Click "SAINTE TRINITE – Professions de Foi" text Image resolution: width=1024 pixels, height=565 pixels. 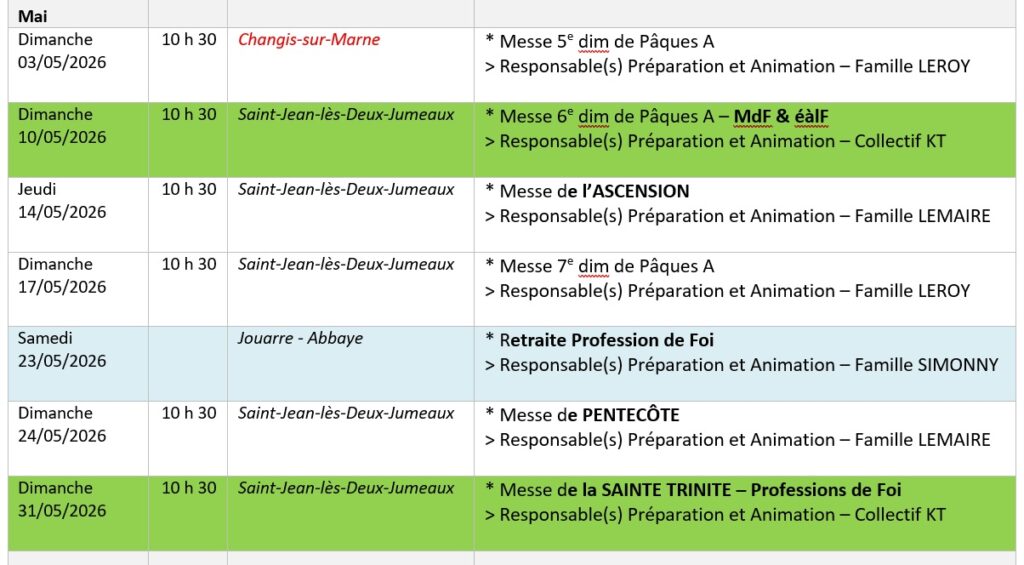point(741,490)
